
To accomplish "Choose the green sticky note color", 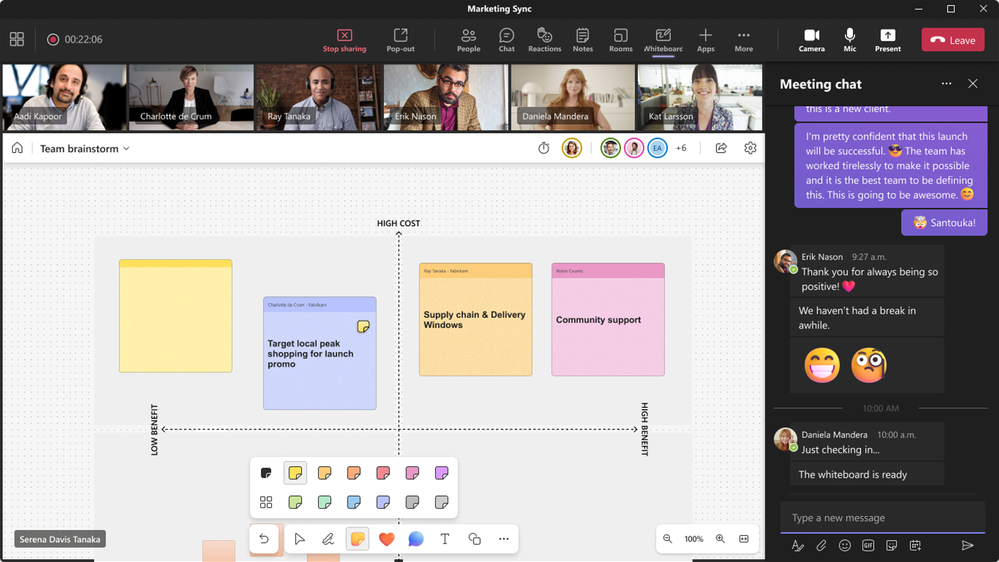I will [x=295, y=502].
